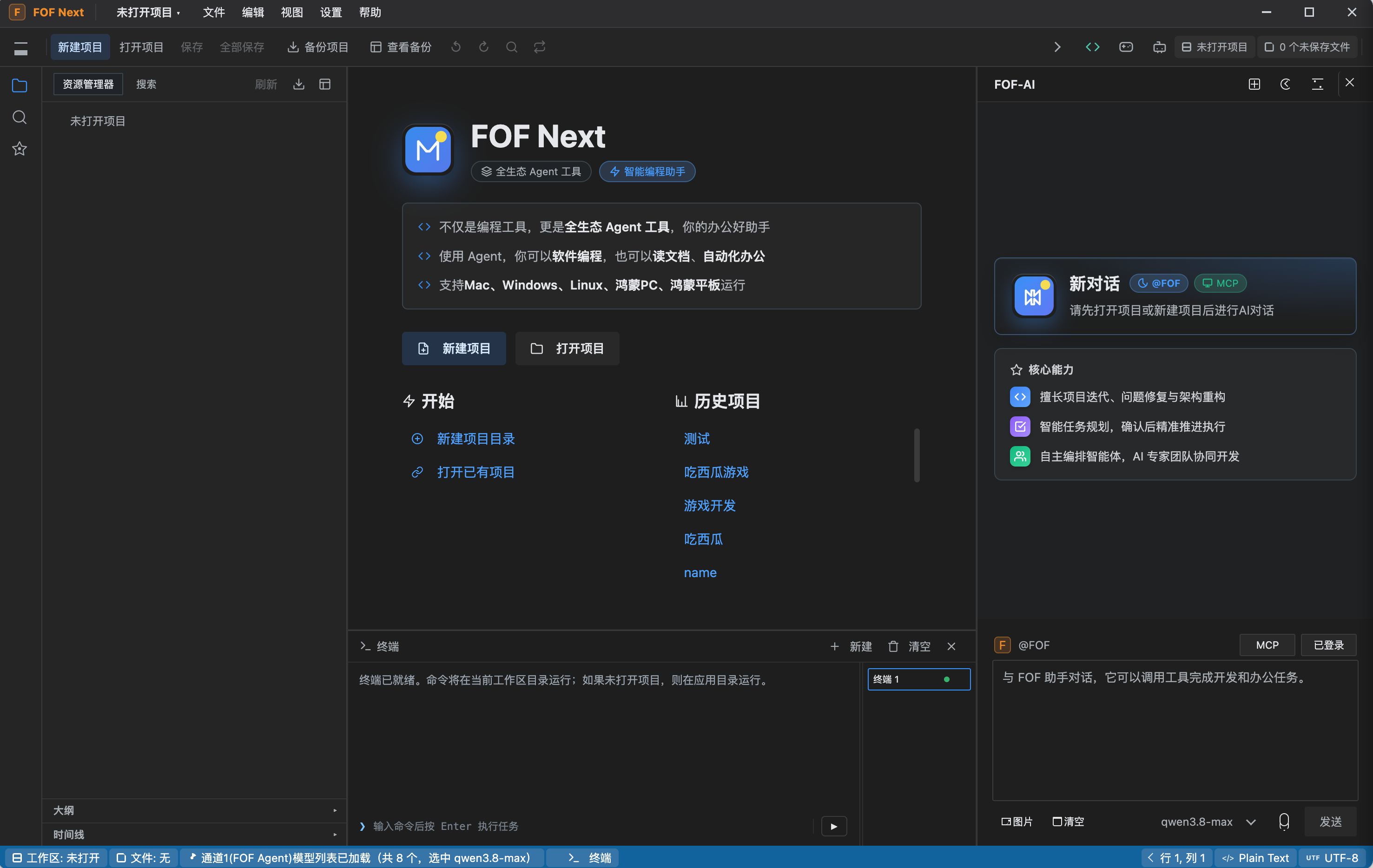Run the terminal command play button
Viewport: 1373px width, 868px height.
[834, 826]
